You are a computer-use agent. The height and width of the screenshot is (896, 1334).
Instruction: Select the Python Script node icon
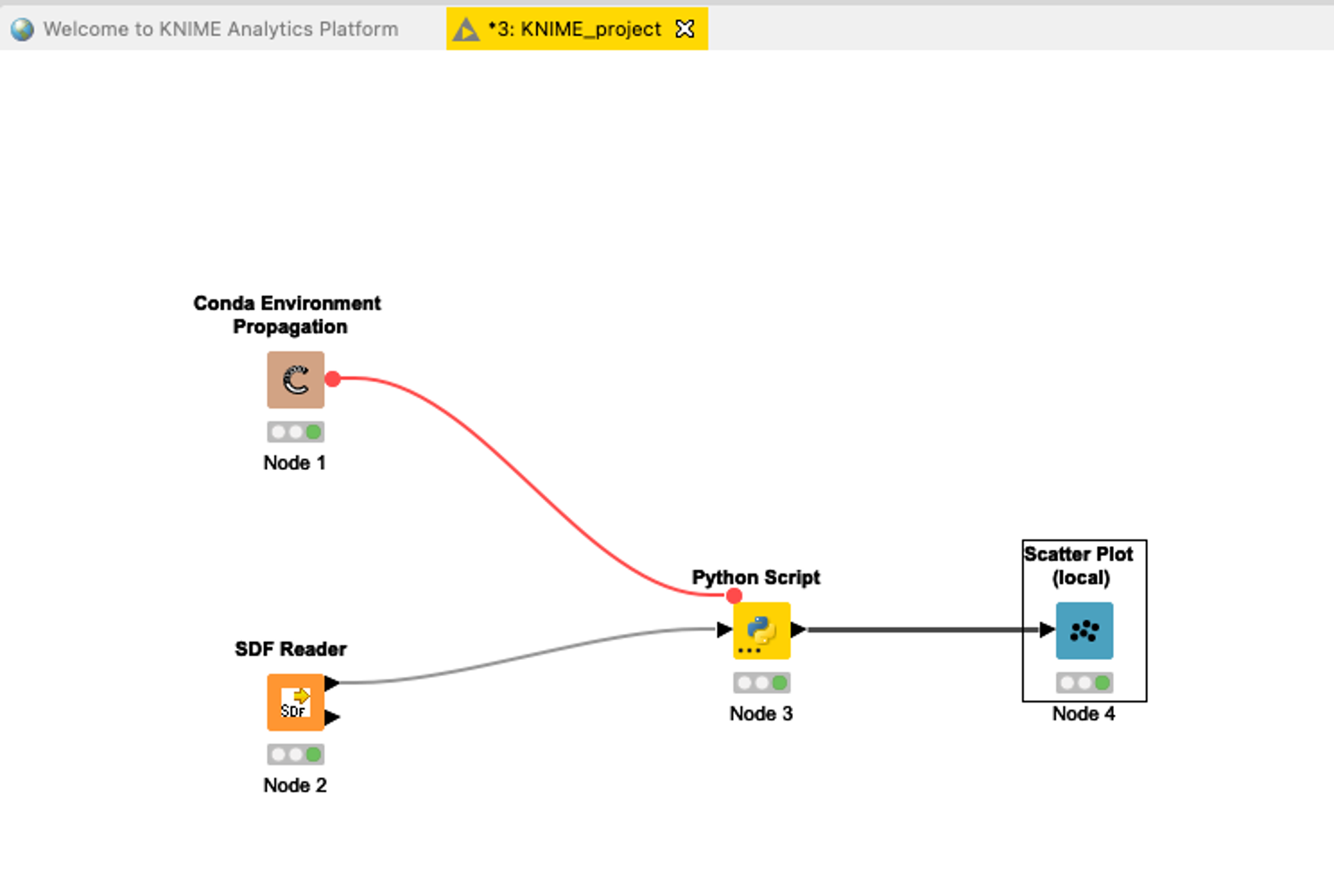[x=762, y=631]
